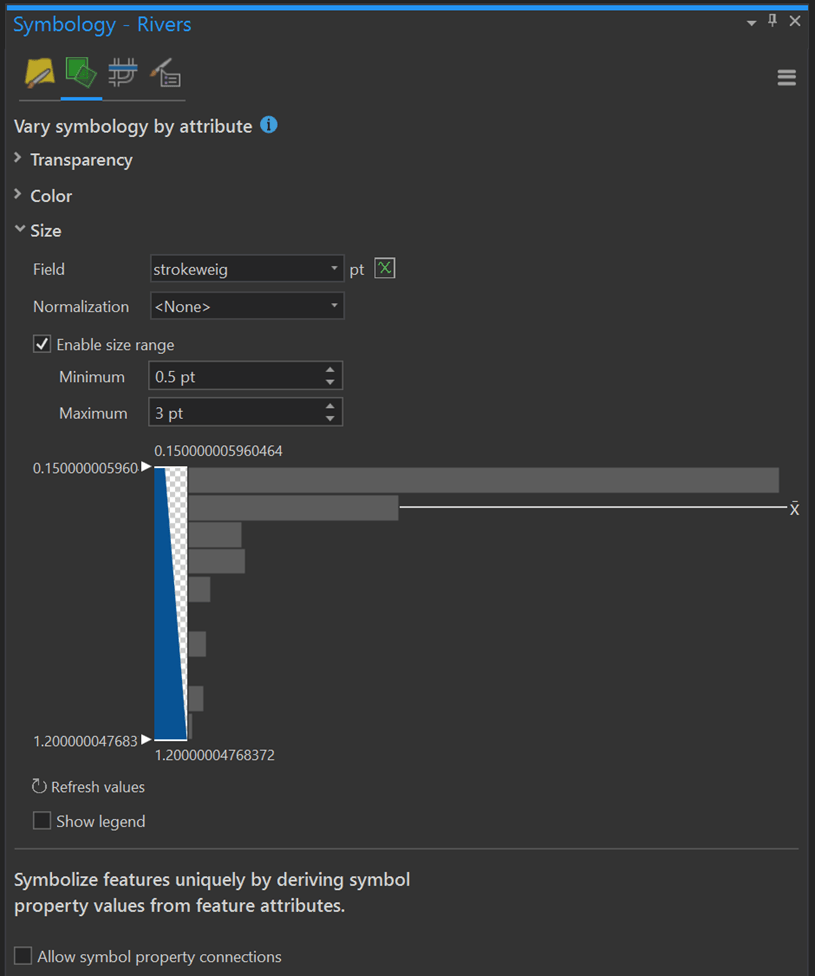815x976 pixels.
Task: Open the size expression builder icon
Action: (x=385, y=269)
